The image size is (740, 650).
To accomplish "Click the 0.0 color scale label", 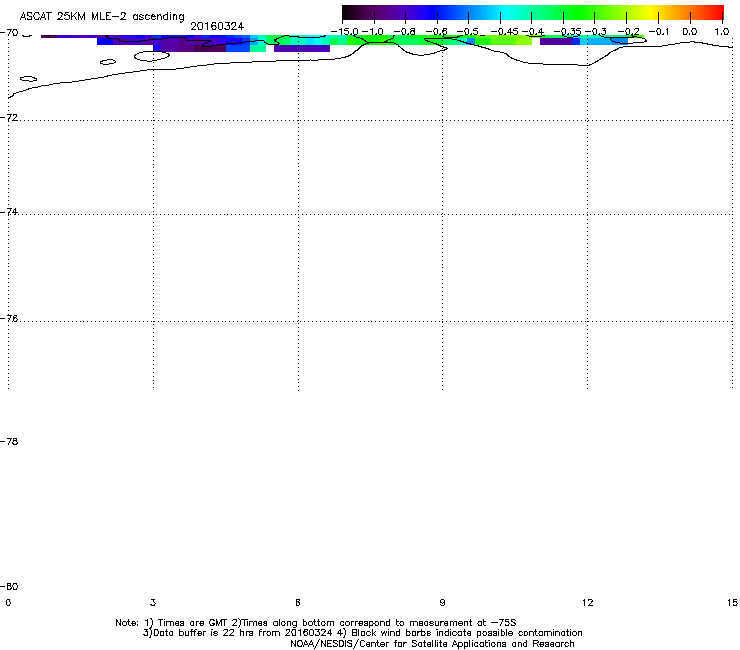I will pyautogui.click(x=690, y=32).
